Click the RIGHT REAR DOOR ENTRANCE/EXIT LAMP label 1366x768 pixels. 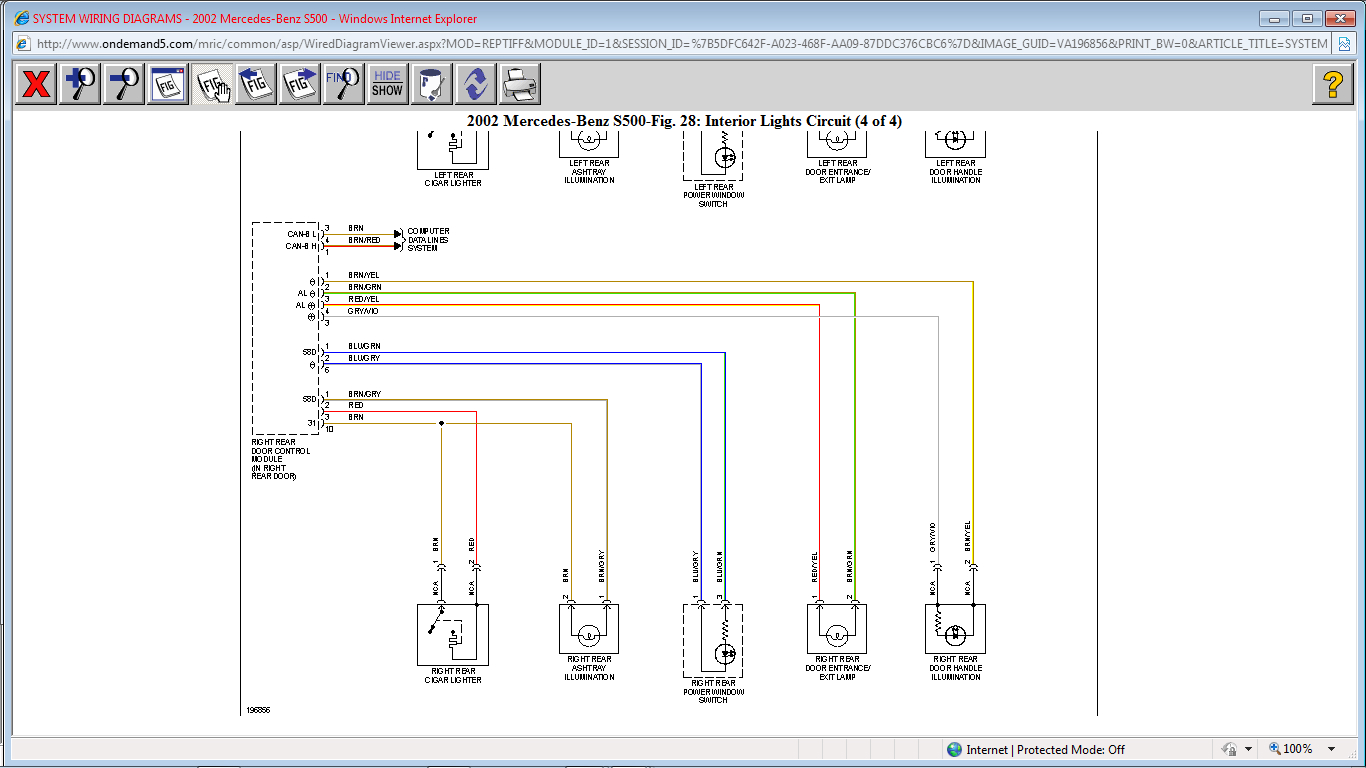click(838, 668)
